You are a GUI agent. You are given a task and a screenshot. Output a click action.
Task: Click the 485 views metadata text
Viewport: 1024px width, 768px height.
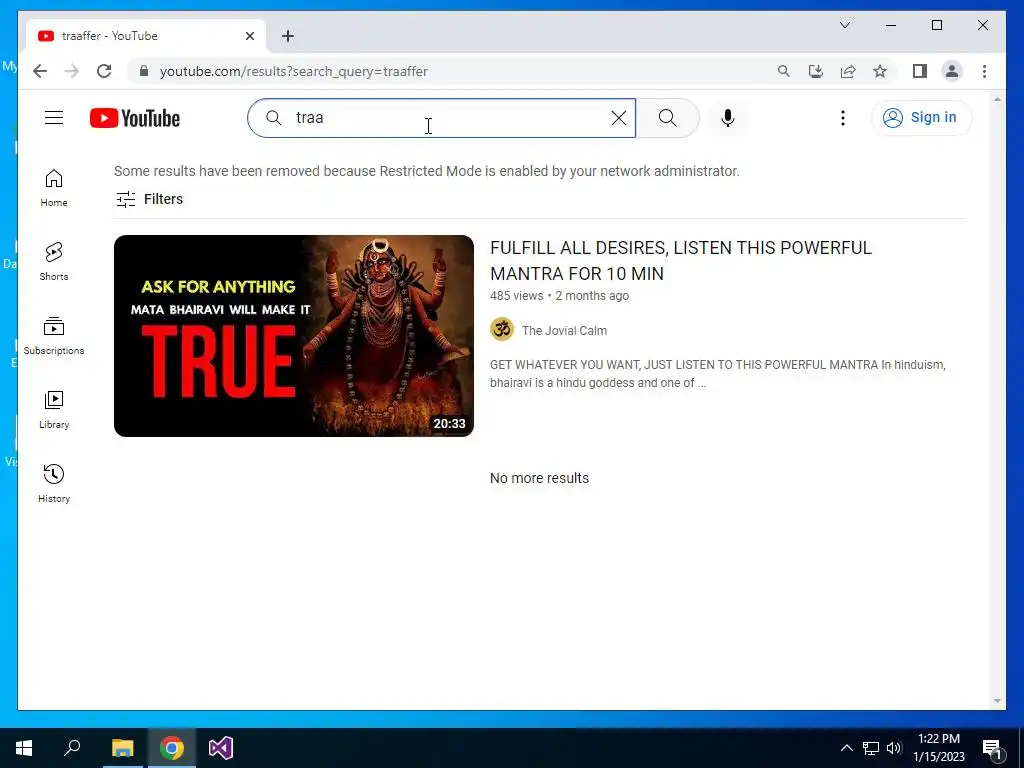[x=517, y=296]
